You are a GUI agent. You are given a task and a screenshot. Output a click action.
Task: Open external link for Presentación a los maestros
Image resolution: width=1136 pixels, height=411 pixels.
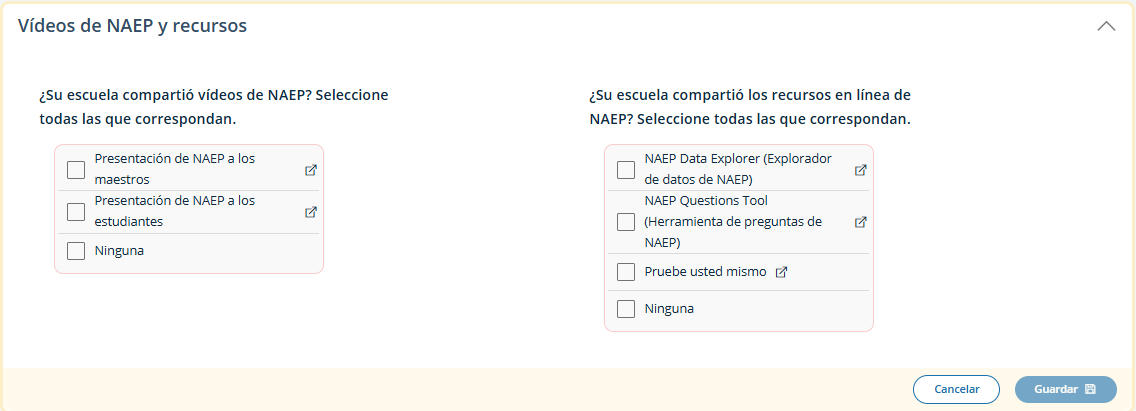coord(311,170)
